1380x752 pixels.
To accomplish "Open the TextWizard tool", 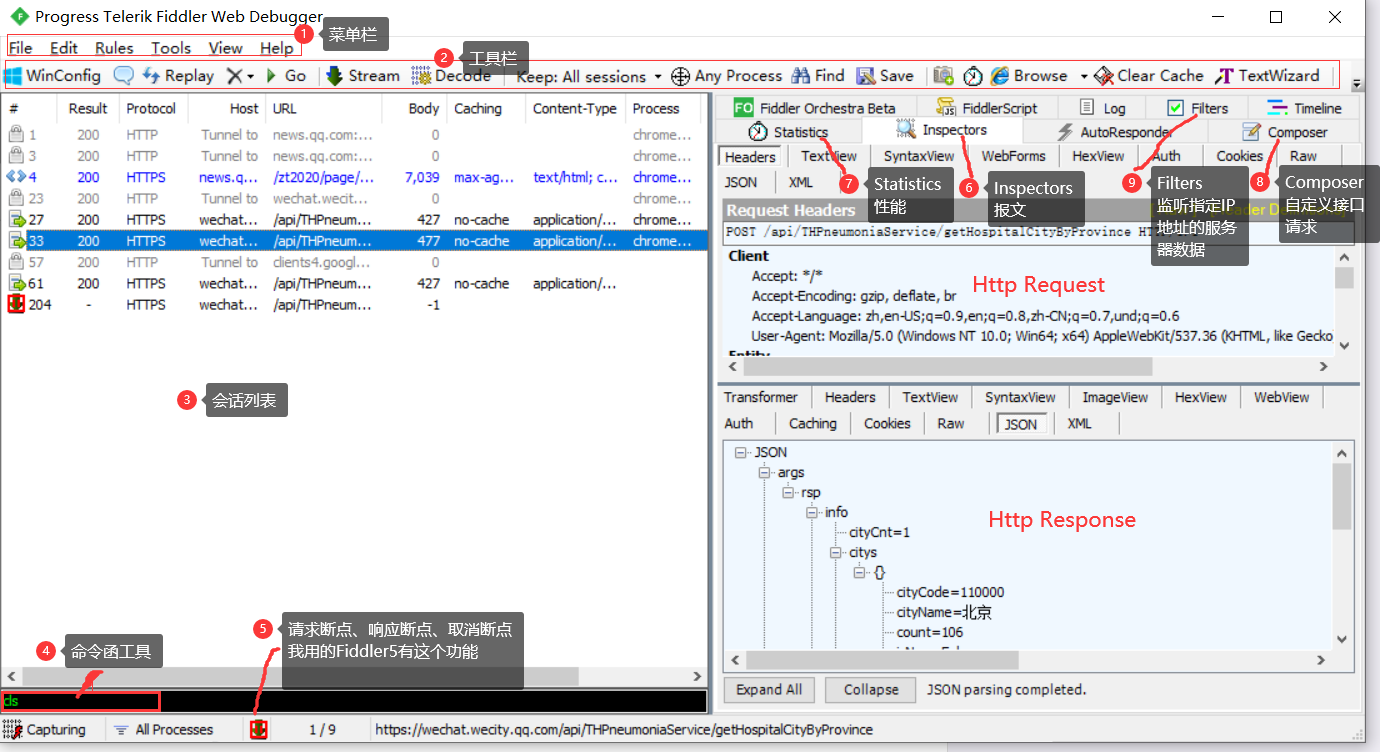I will tap(1268, 76).
